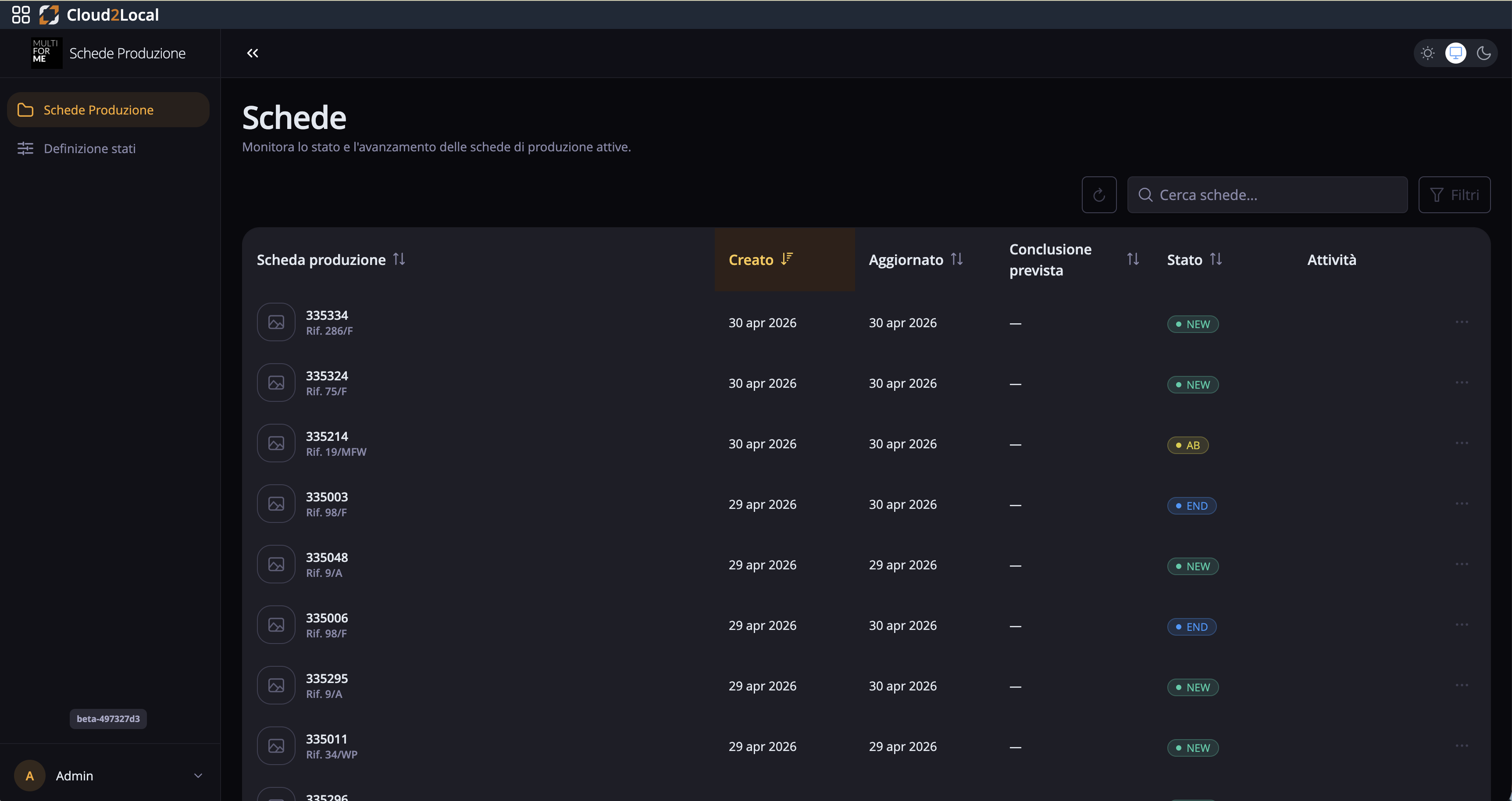1512x801 pixels.
Task: Sort by Aggiornato column
Action: point(916,260)
